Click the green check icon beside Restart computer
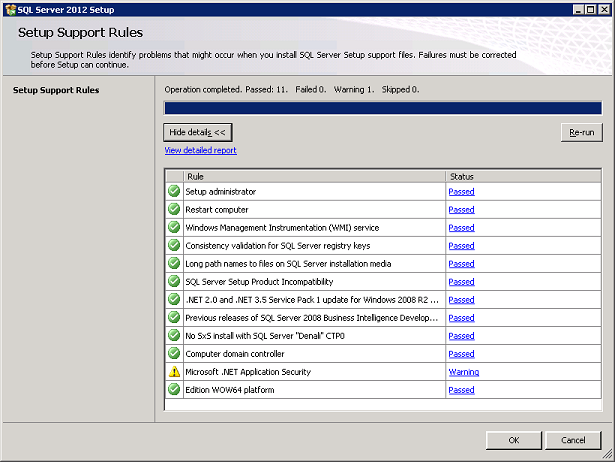615x462 pixels. tap(174, 209)
